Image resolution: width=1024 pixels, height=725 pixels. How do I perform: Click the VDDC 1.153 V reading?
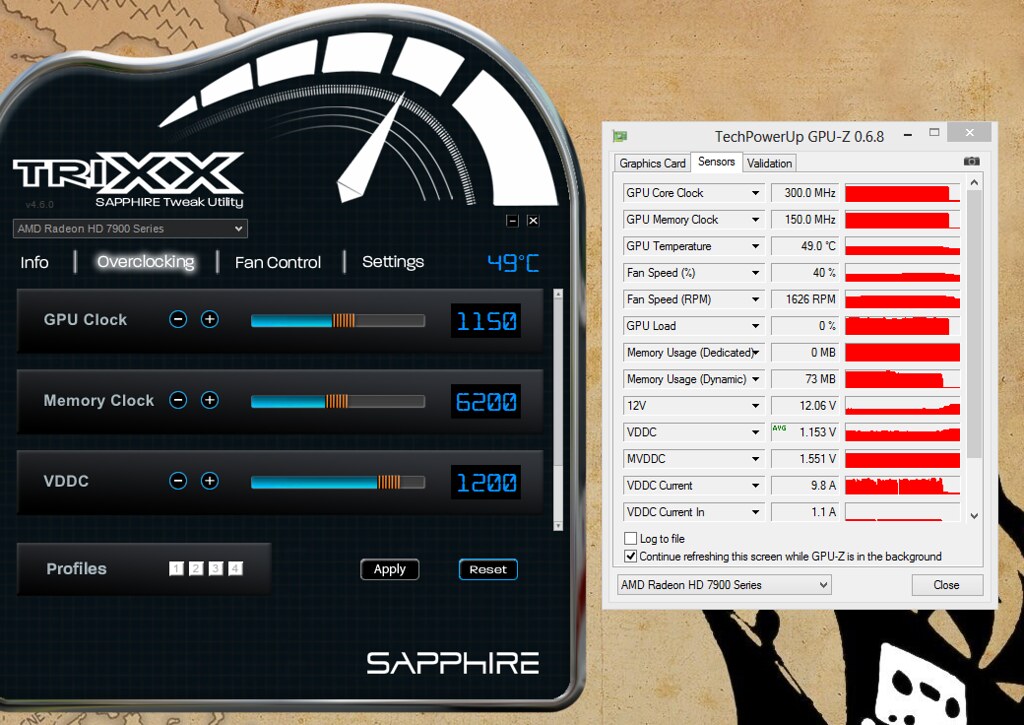[x=805, y=432]
